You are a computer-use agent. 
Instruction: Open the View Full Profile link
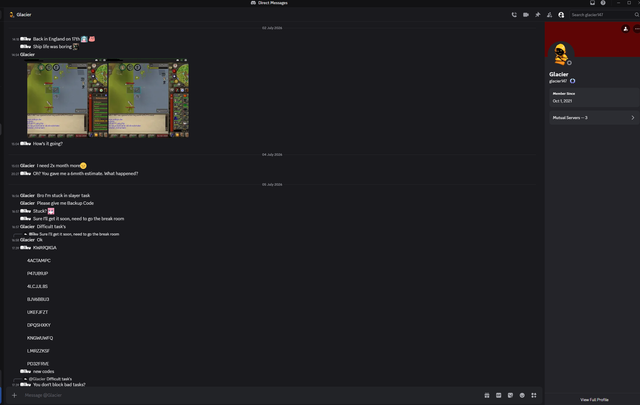594,400
